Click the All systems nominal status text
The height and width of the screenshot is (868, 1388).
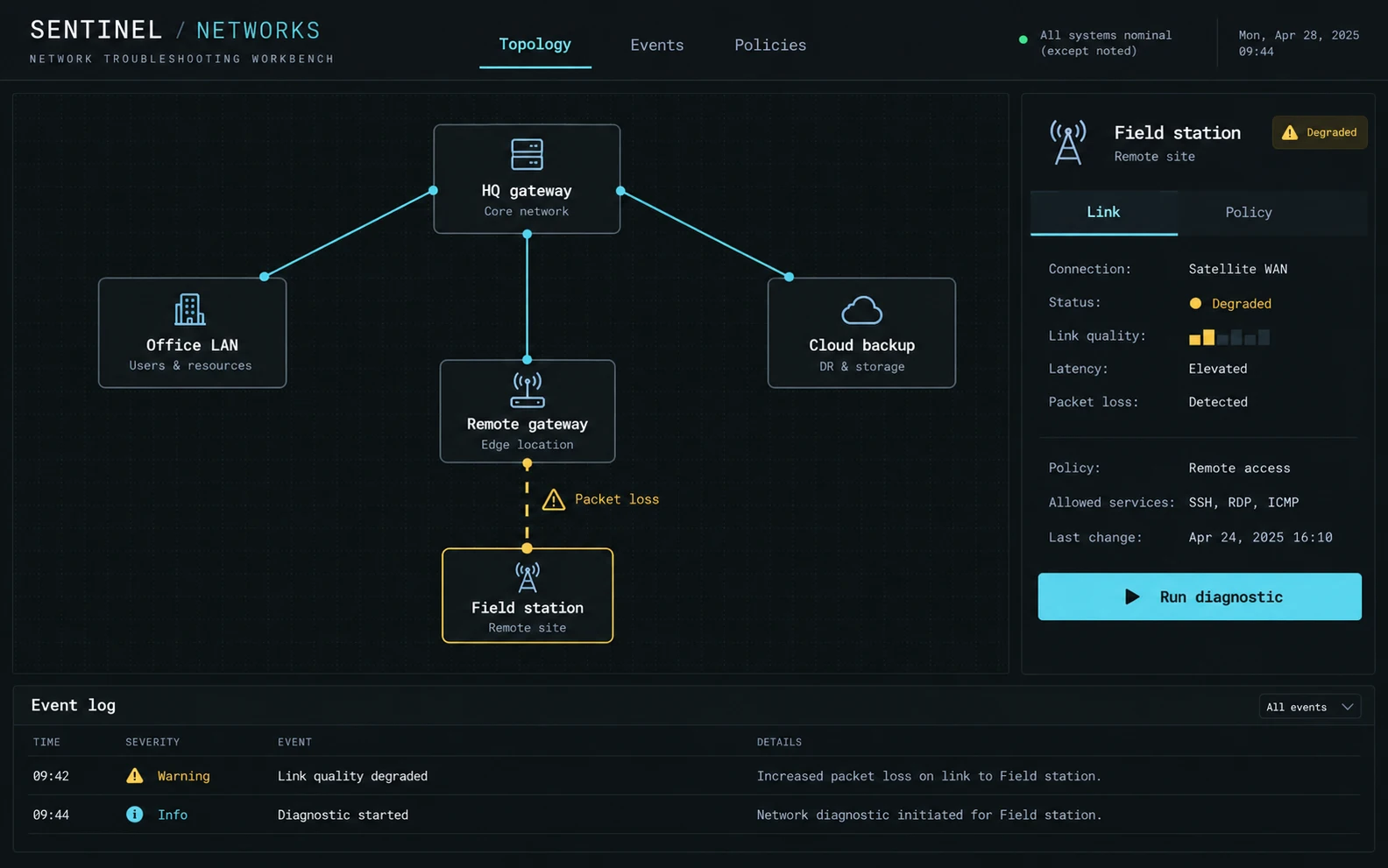(1105, 43)
